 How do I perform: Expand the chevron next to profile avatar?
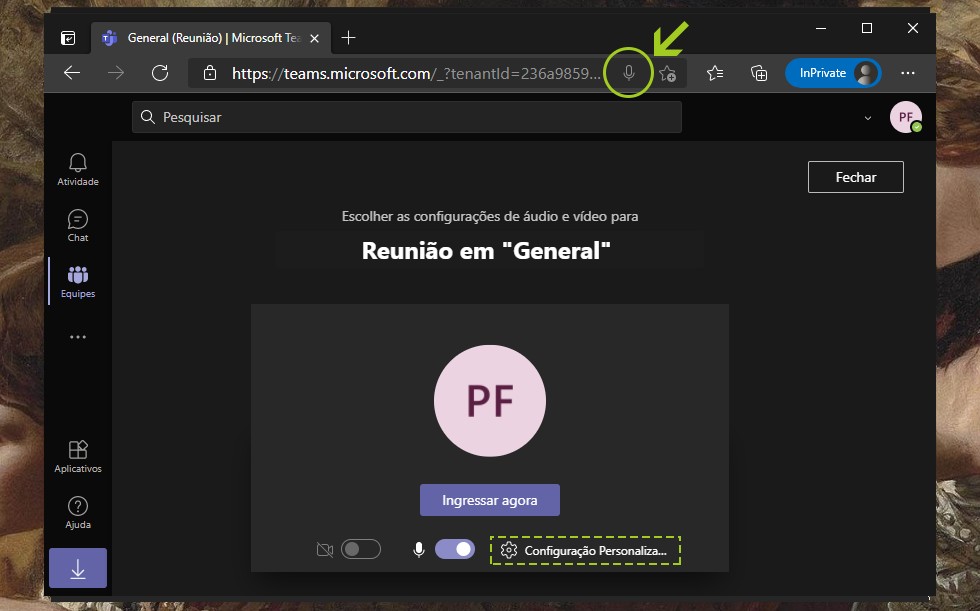click(868, 117)
